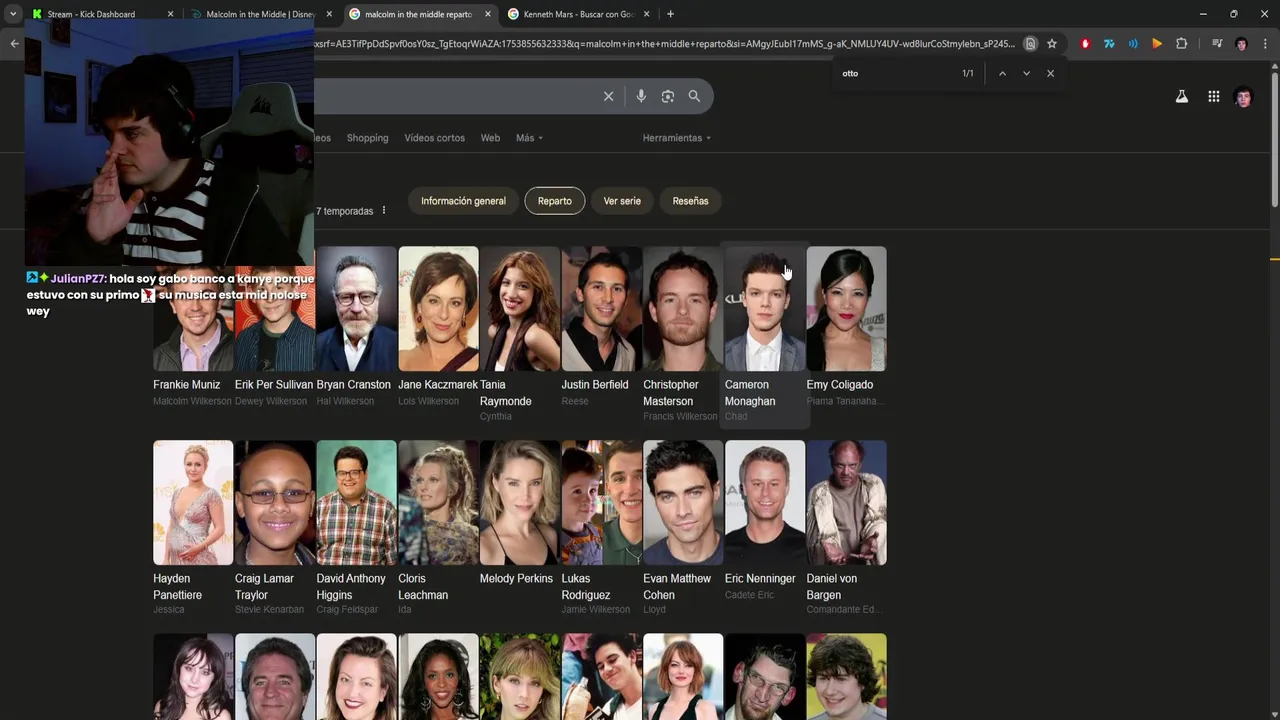This screenshot has height=720, width=1280.
Task: Click the Ver serie chip
Action: pos(622,201)
